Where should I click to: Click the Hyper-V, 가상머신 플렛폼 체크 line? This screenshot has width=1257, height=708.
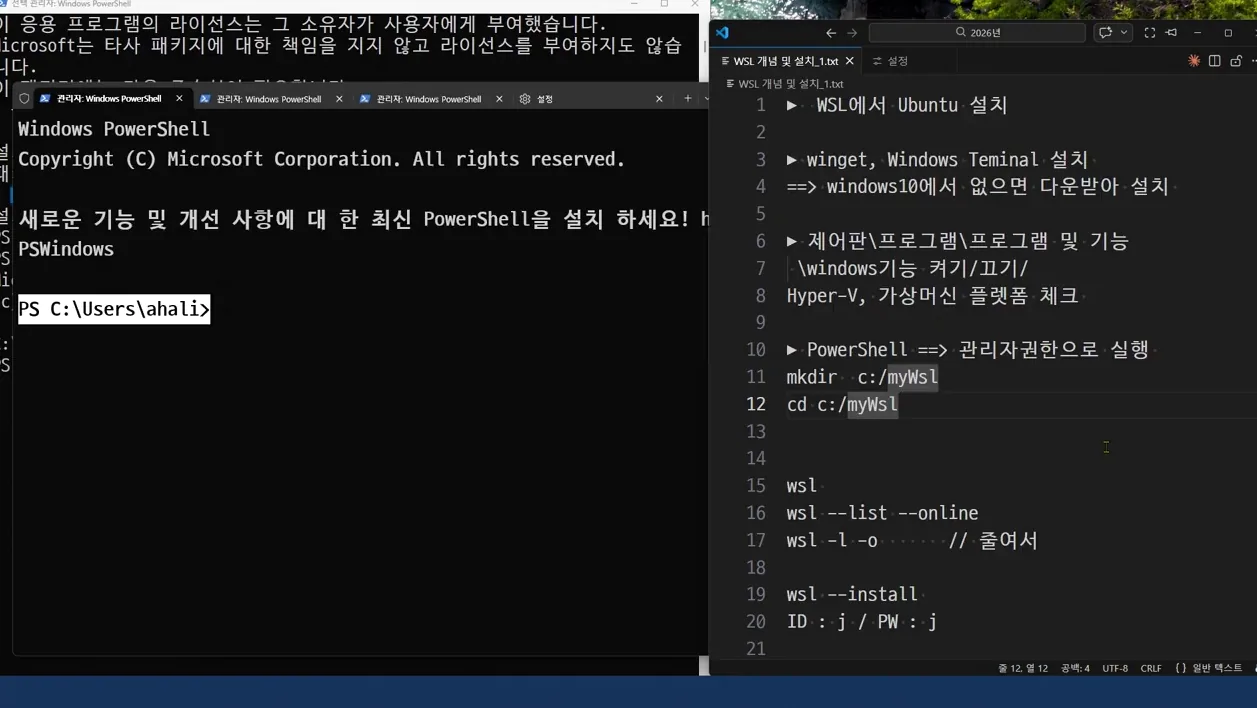pos(932,296)
